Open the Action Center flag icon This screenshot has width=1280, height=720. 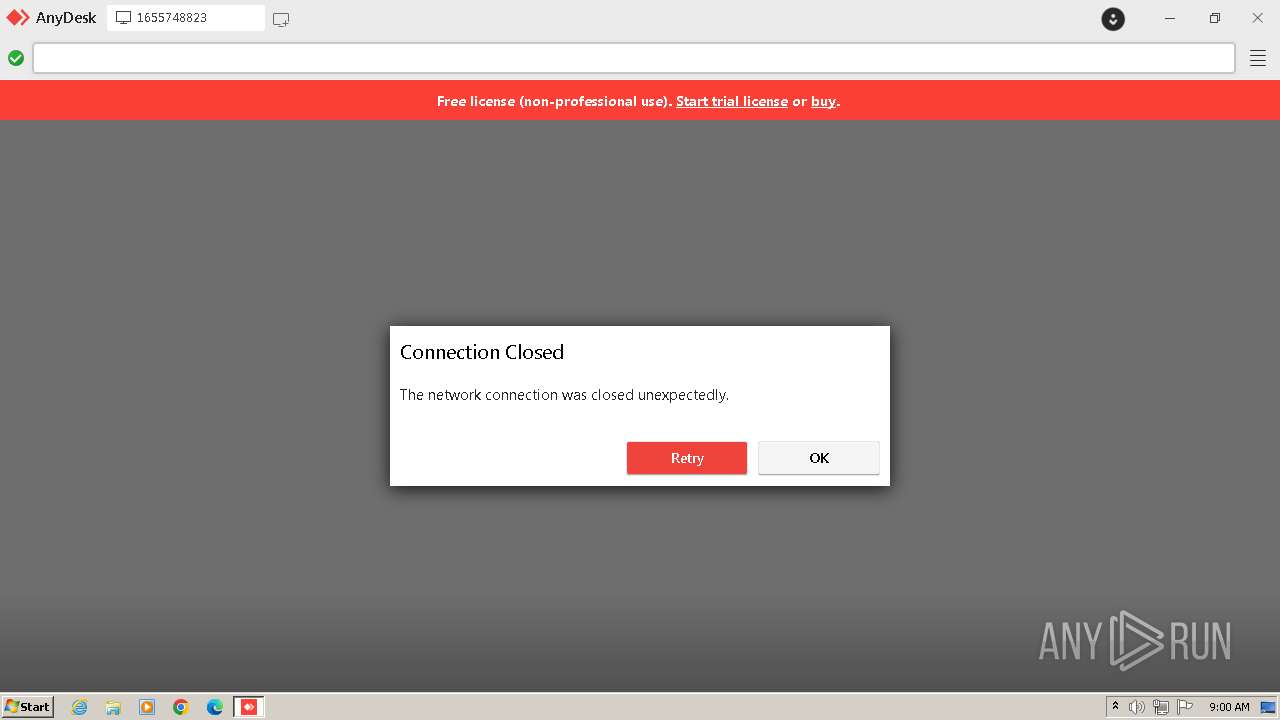tap(1185, 707)
